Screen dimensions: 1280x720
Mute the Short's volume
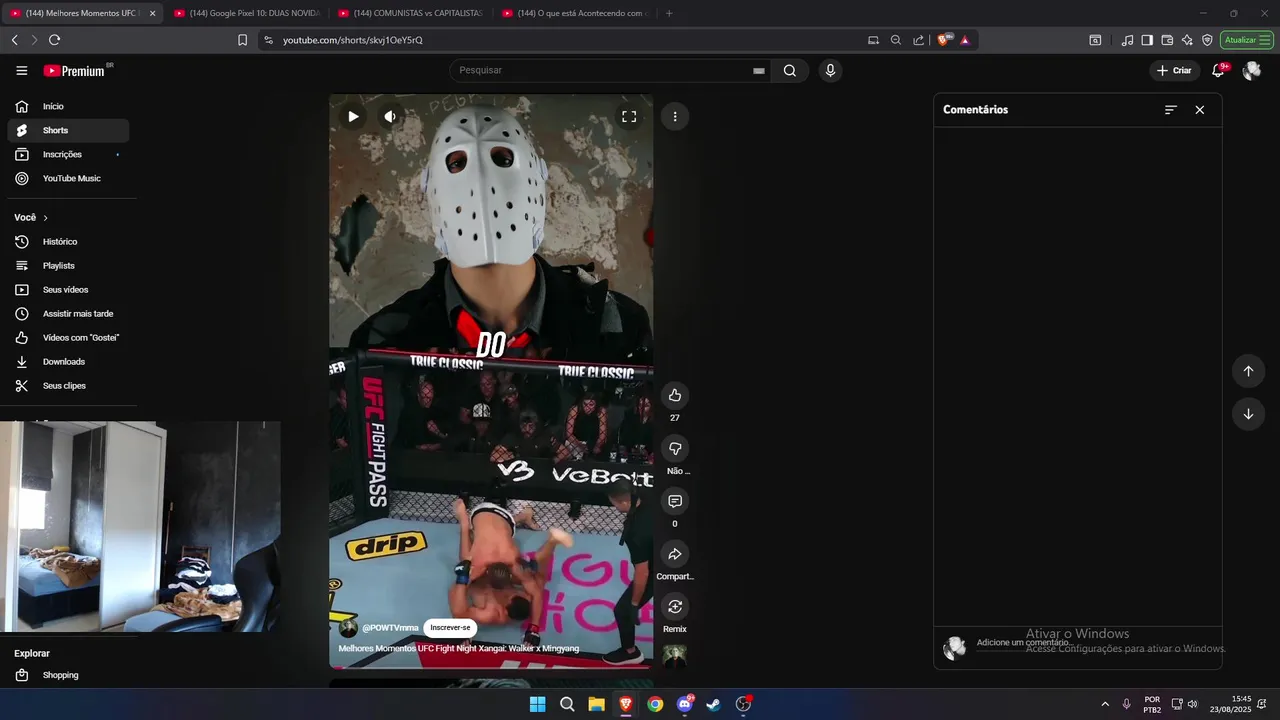[390, 116]
